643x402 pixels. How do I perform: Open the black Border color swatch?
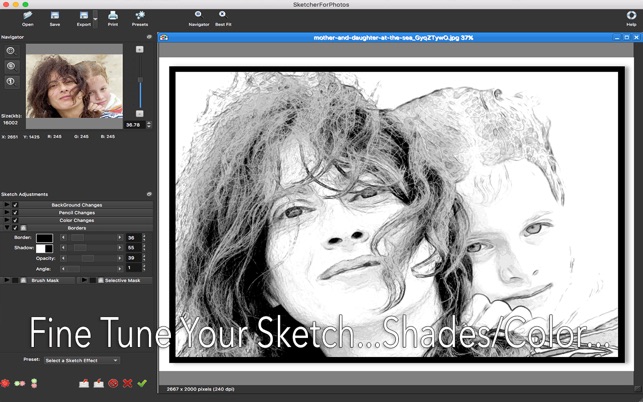coord(45,238)
